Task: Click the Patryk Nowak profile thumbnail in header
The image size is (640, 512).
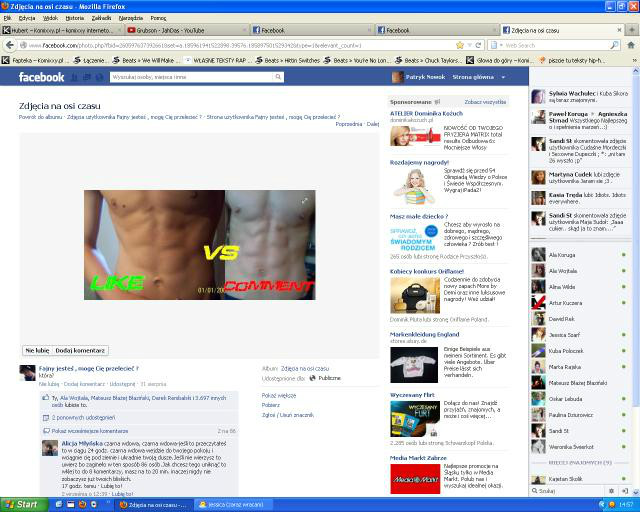Action: 397,77
